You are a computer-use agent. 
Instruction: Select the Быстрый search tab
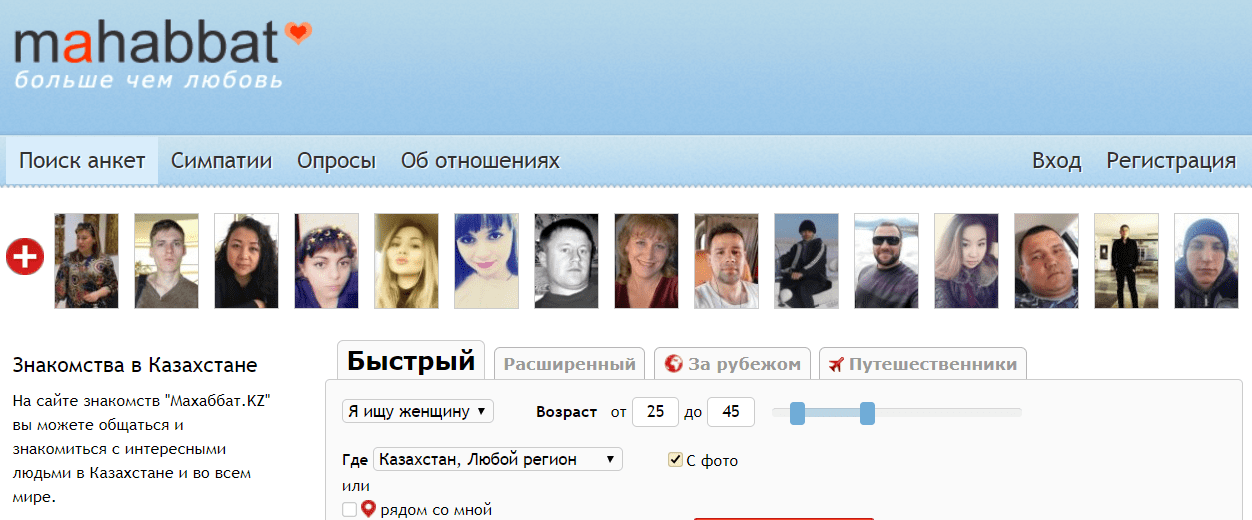[x=410, y=361]
